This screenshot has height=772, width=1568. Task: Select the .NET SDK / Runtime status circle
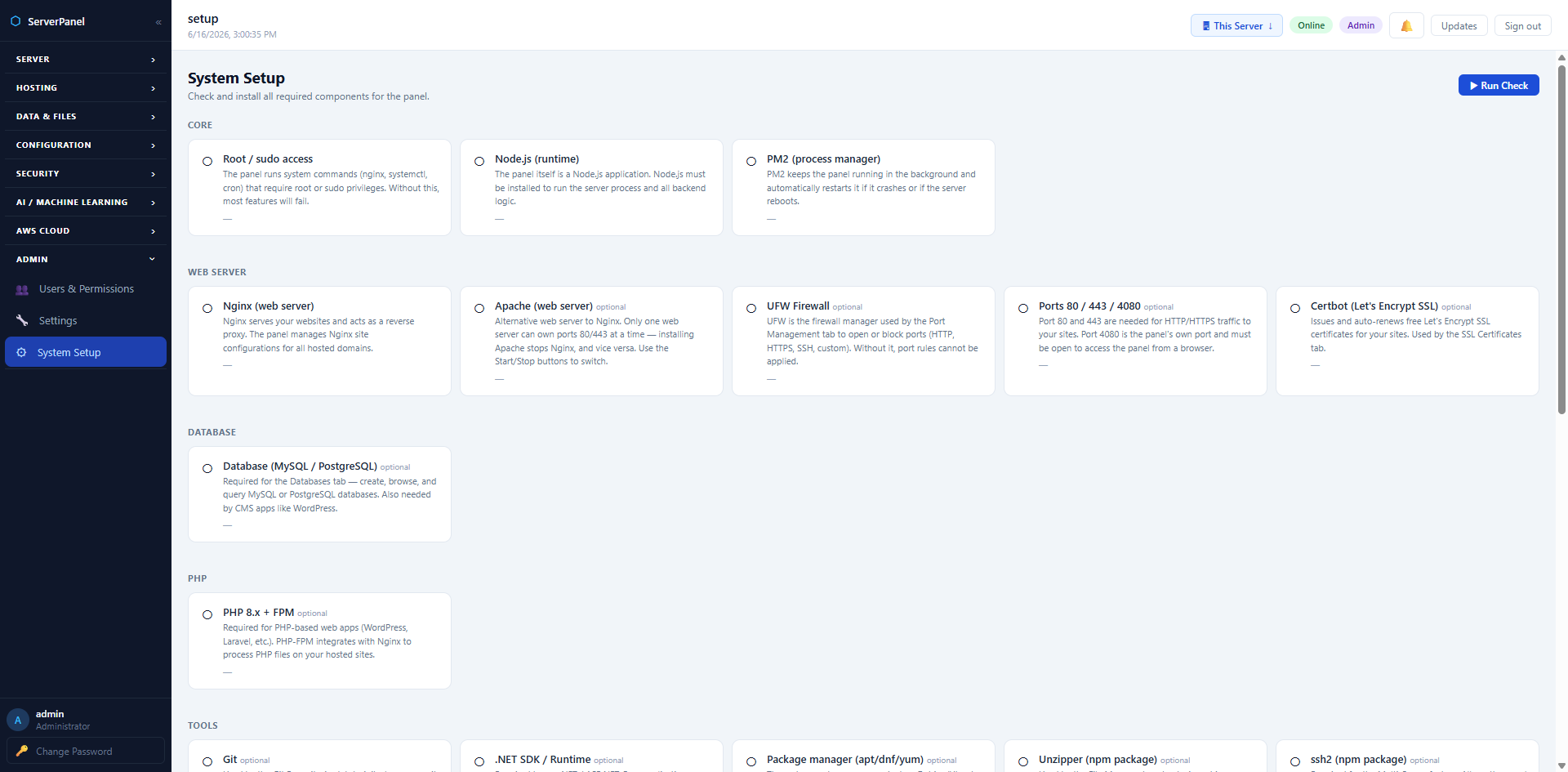click(479, 762)
